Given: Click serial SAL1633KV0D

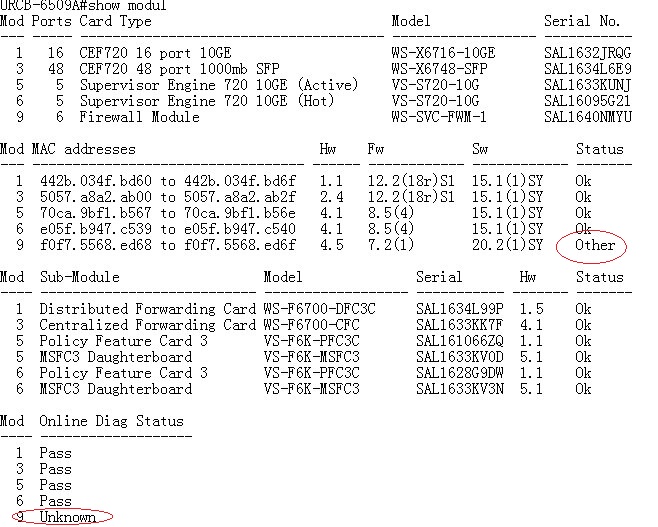Looking at the screenshot, I should click(x=460, y=357).
